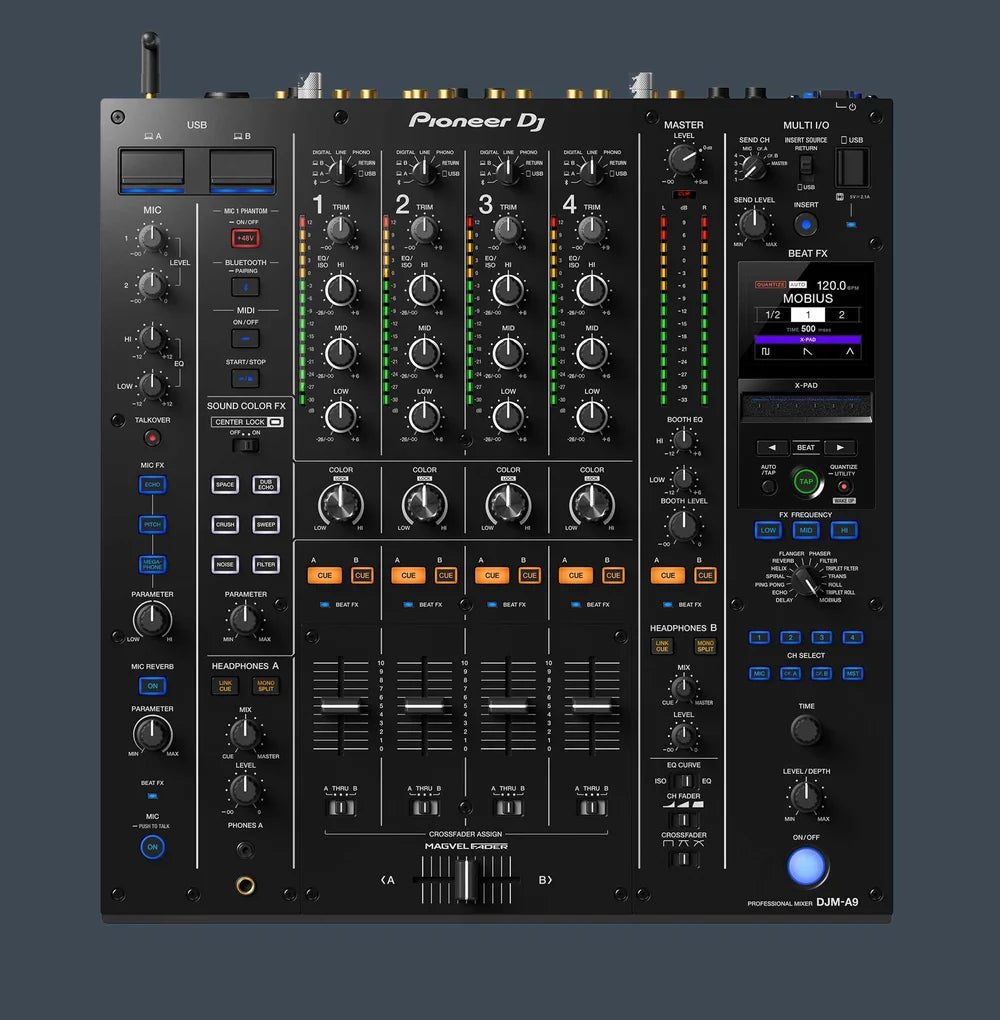Select the LOW FX frequency button

[x=768, y=530]
